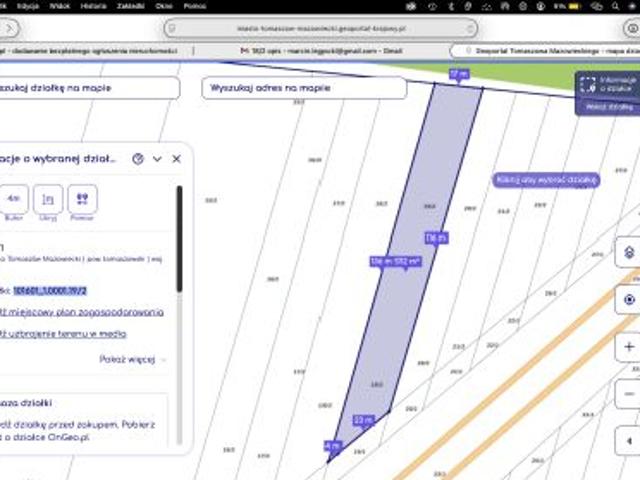
Task: Switch to the Gmail browser tab
Action: [x=322, y=51]
